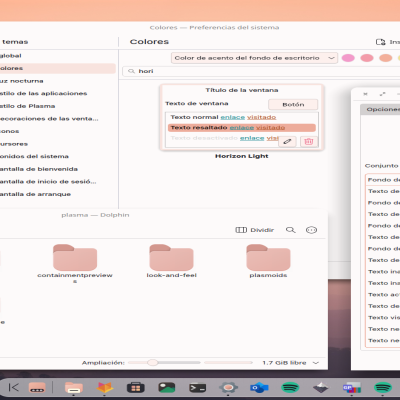Open Pantalla de arranque in the sidebar
The width and height of the screenshot is (400, 400).
57,194
